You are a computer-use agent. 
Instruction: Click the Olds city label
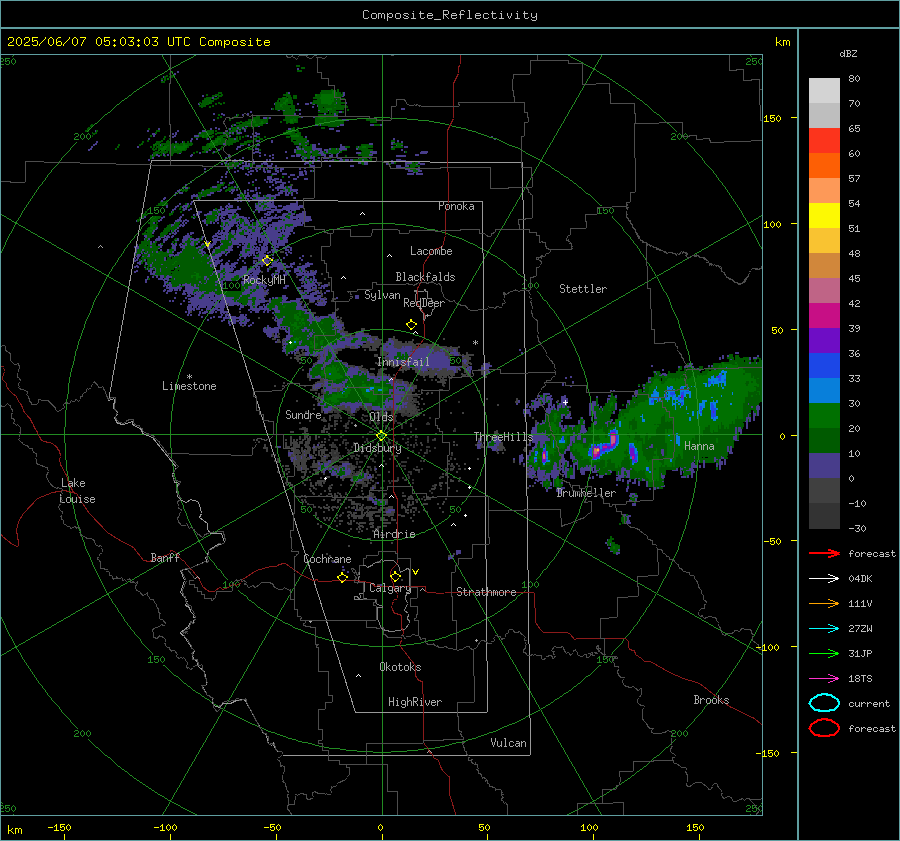[x=381, y=417]
